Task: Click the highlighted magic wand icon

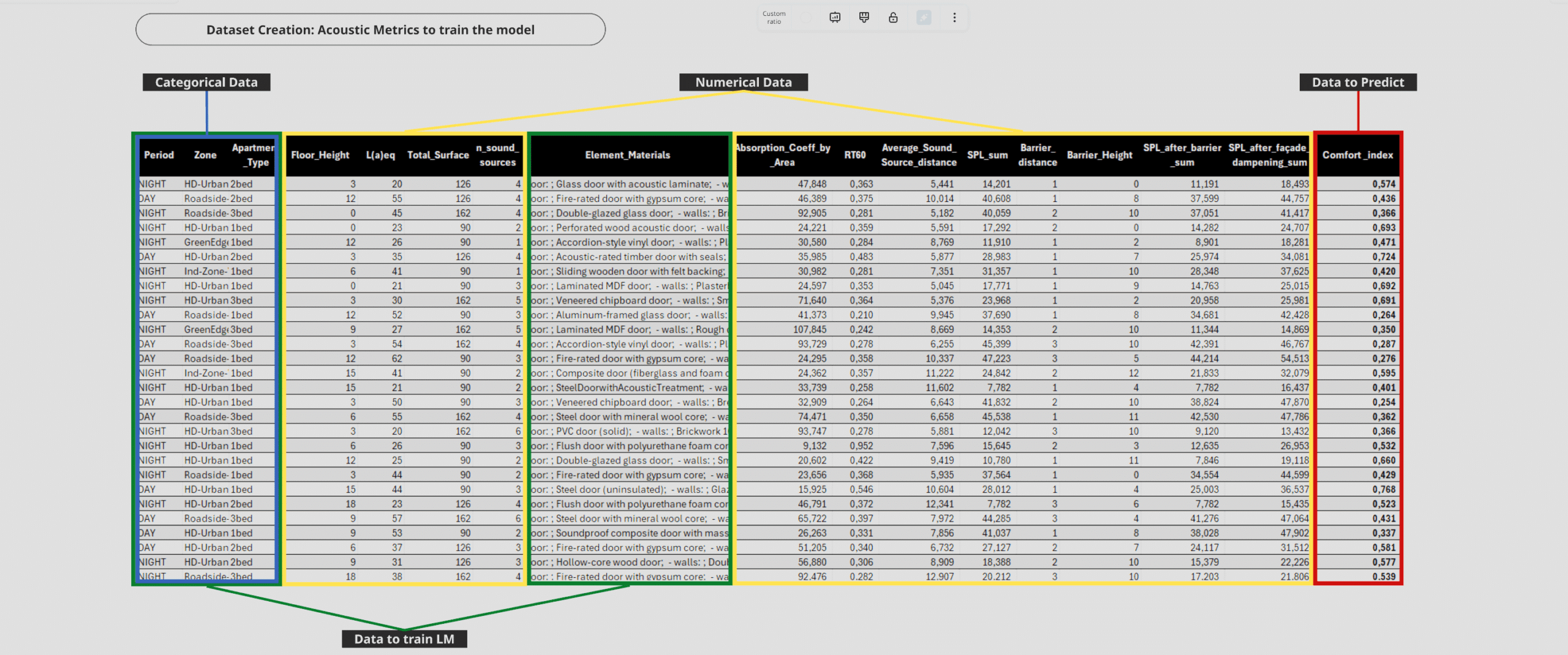Action: click(x=924, y=18)
